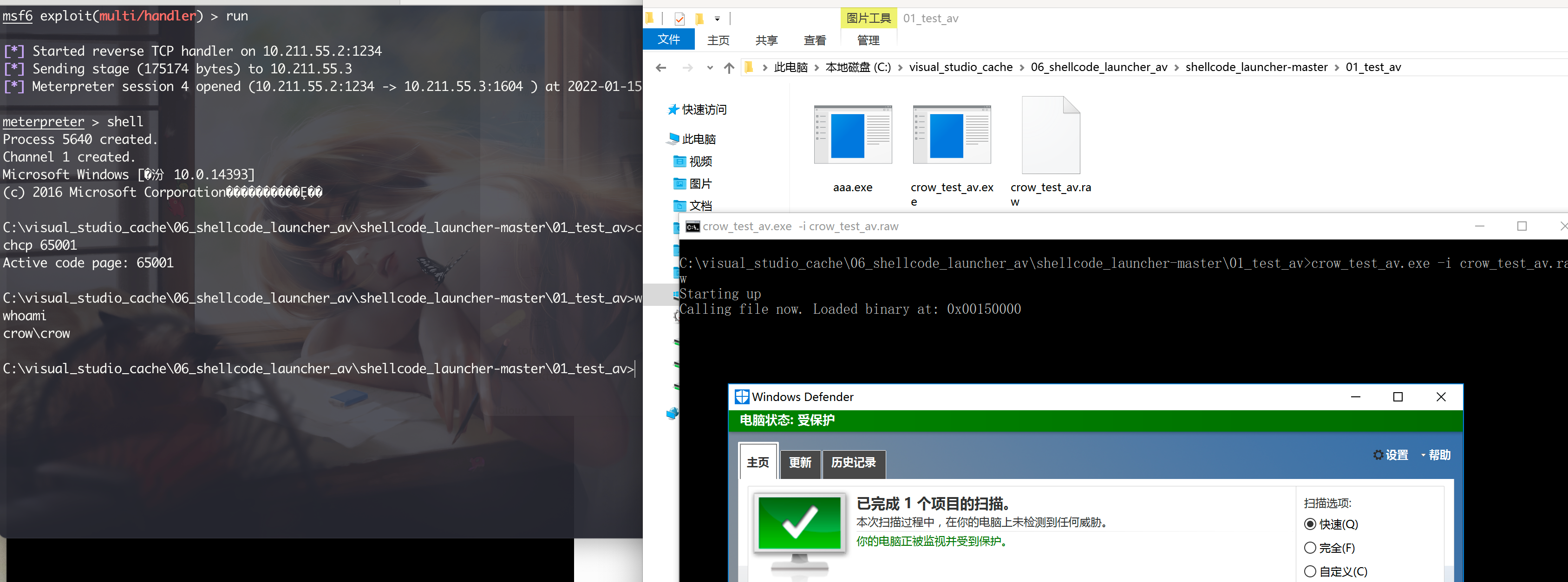Expand the chevron after visual_studio_cache in the breadcrumb

point(1022,67)
